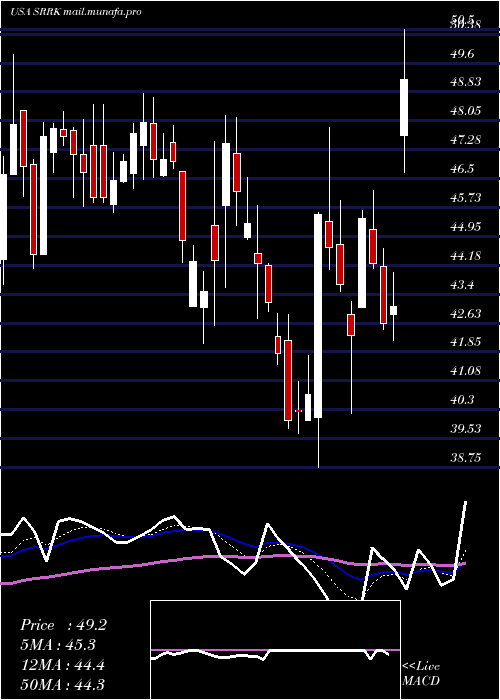
Task: Click the '5MA : 45.3' readout
Action: pos(58,645)
